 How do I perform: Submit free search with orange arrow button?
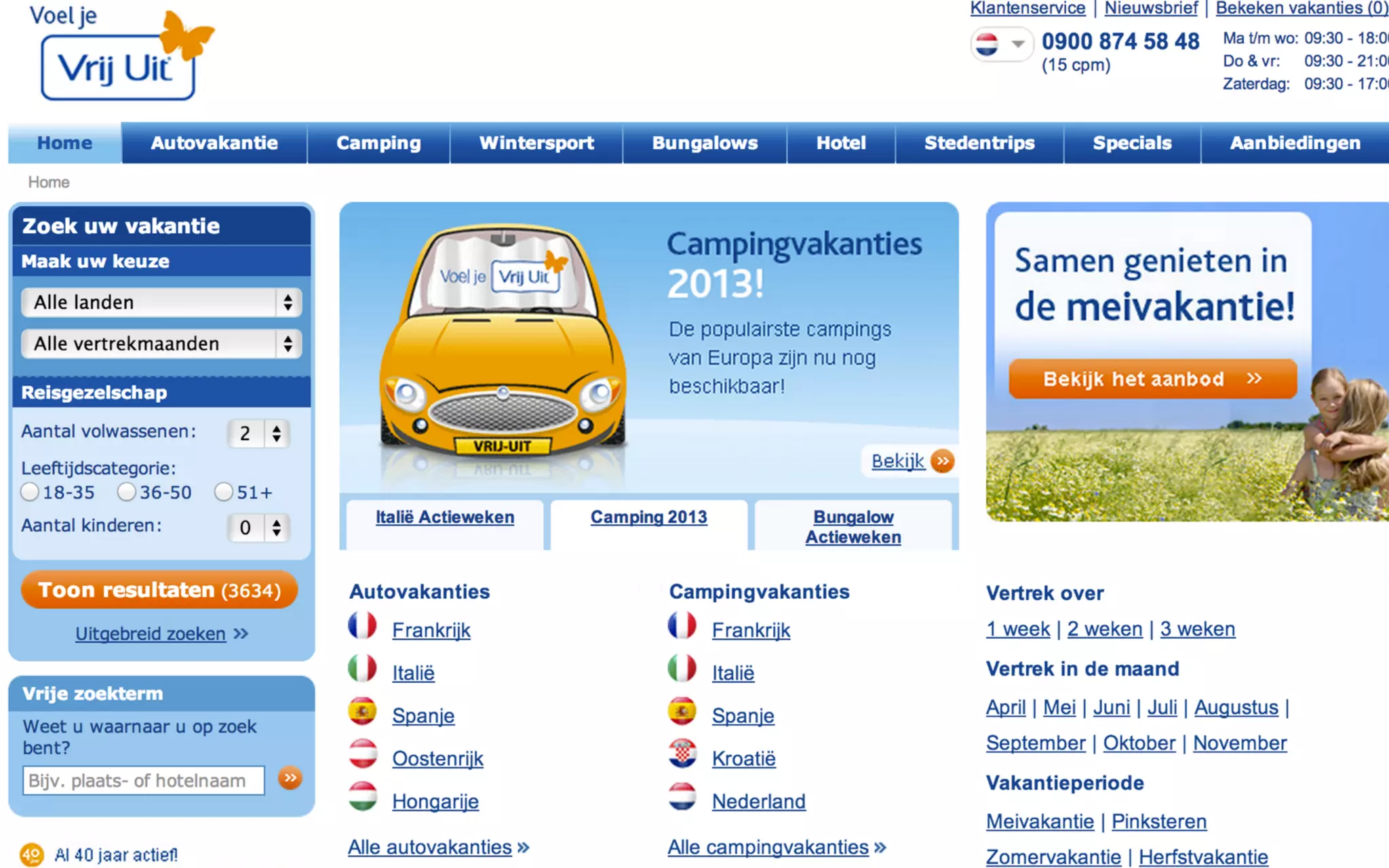(290, 778)
